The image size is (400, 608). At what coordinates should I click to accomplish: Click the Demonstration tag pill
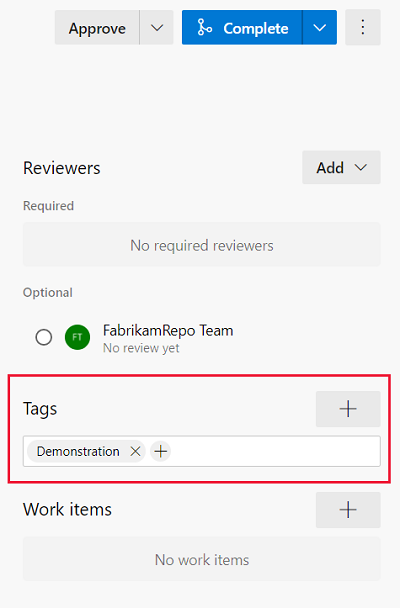pos(86,451)
